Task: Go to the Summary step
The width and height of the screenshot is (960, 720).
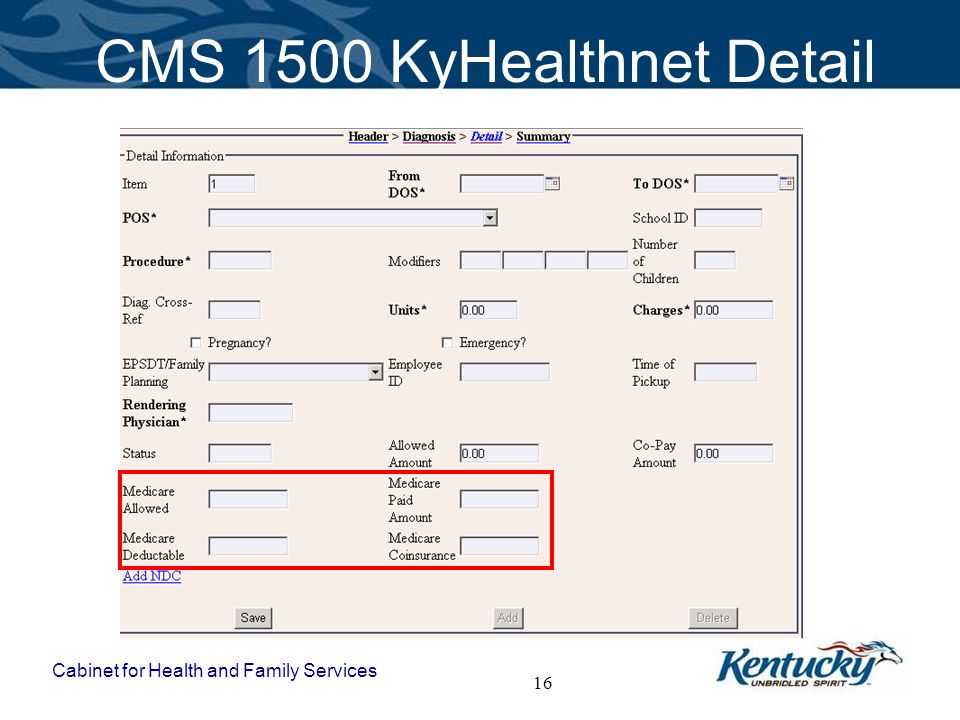Action: 543,137
